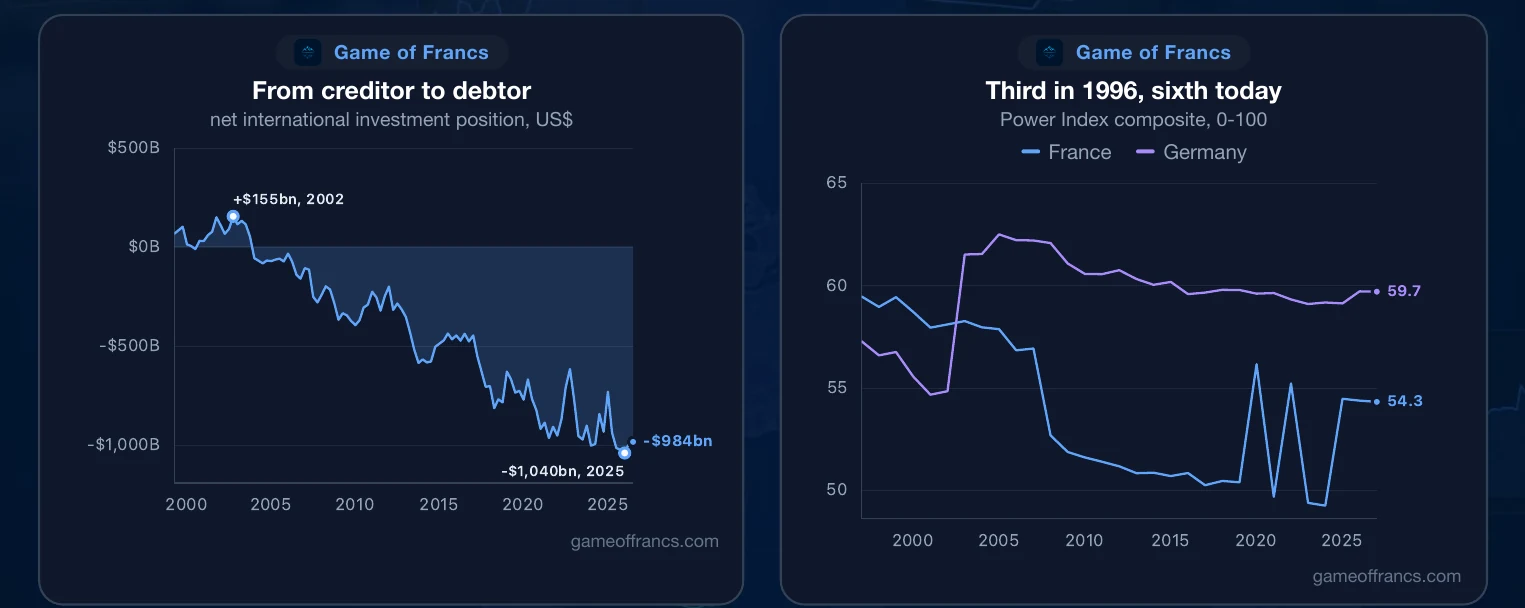Open gameoffrancs.com link under creditor chart

(644, 541)
